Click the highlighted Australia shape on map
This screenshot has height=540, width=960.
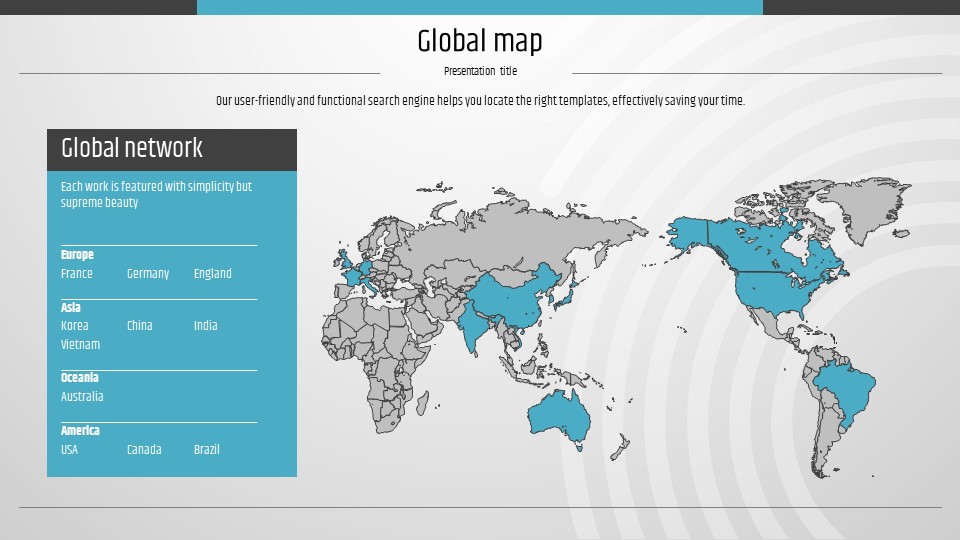tap(560, 412)
